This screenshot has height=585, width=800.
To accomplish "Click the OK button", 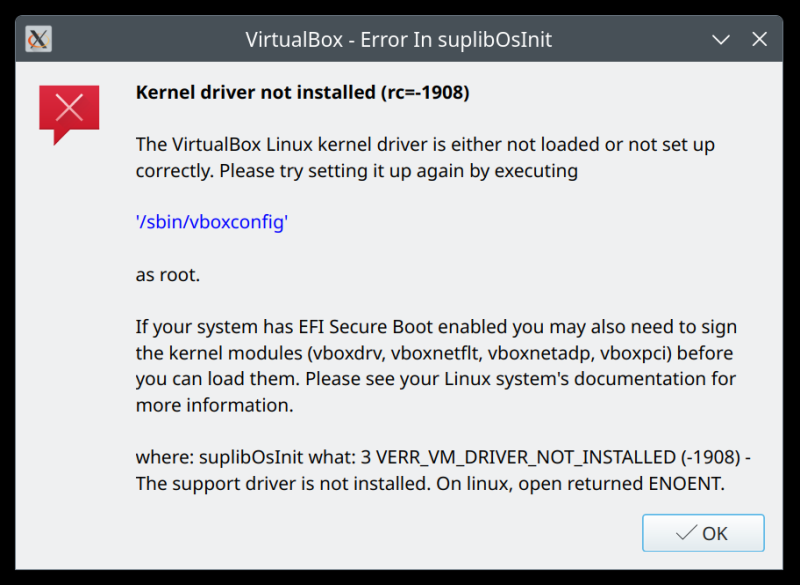I will (703, 533).
